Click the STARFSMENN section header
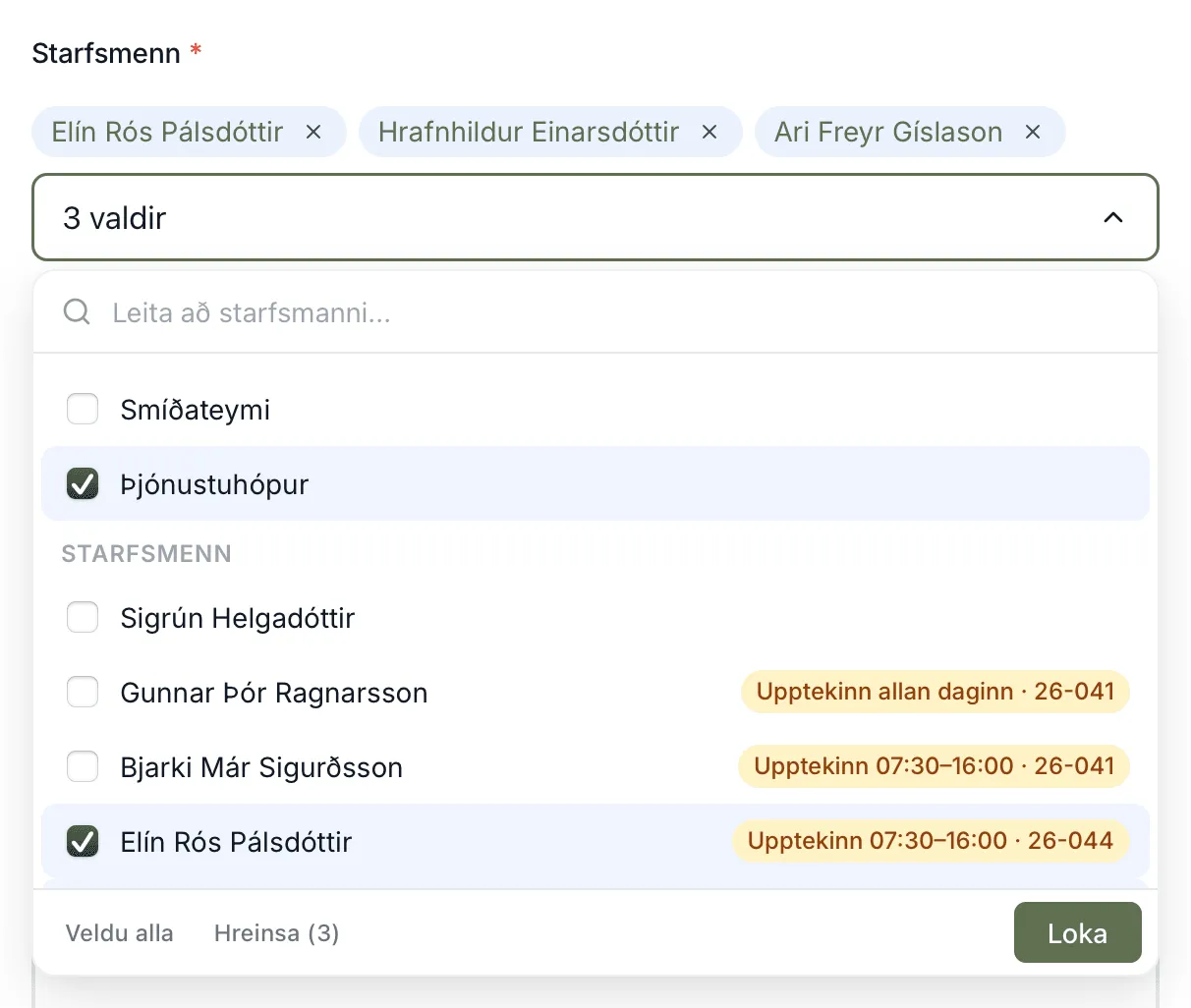This screenshot has height=1008, width=1191. click(x=146, y=554)
